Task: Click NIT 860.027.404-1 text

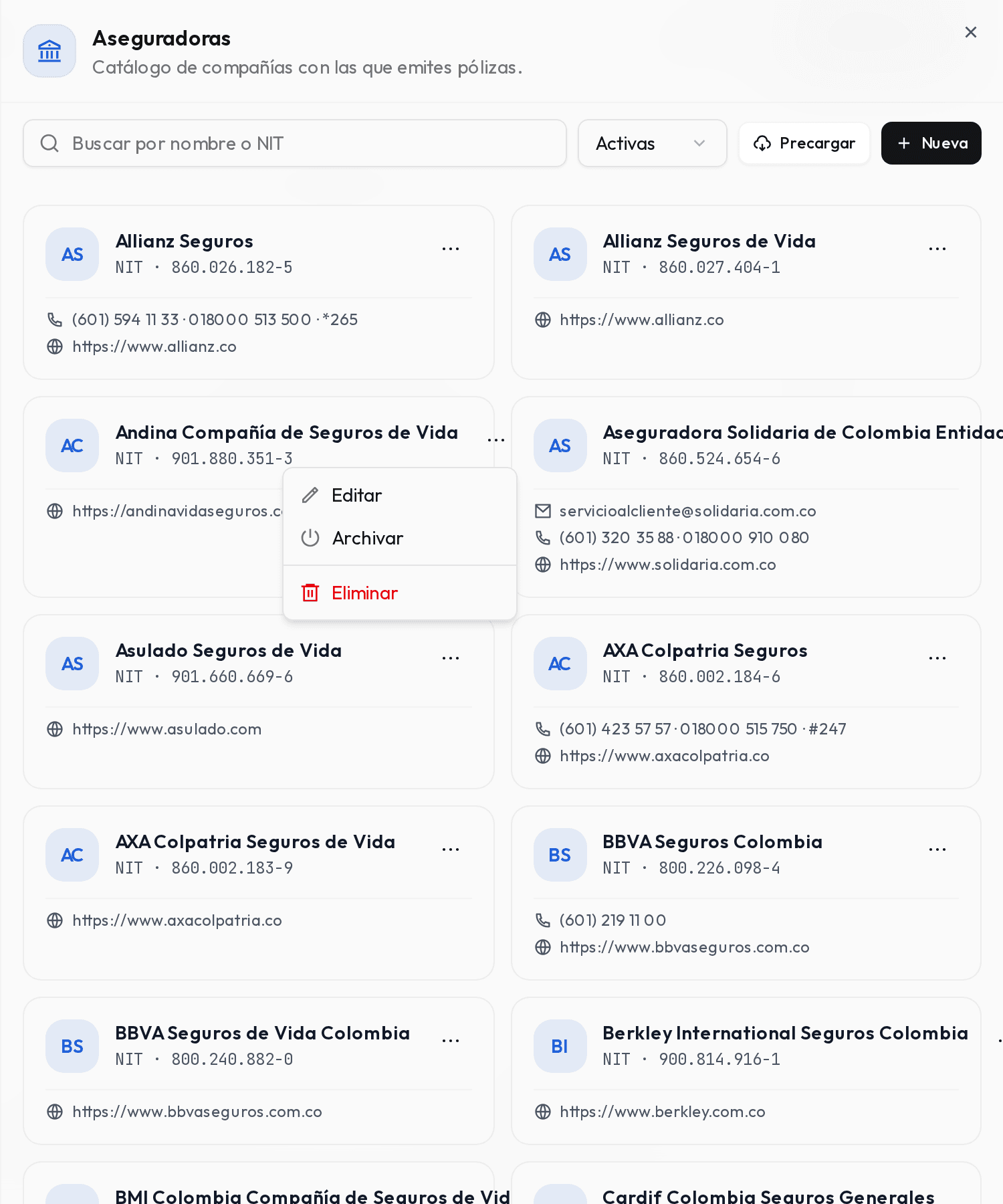Action: (691, 268)
